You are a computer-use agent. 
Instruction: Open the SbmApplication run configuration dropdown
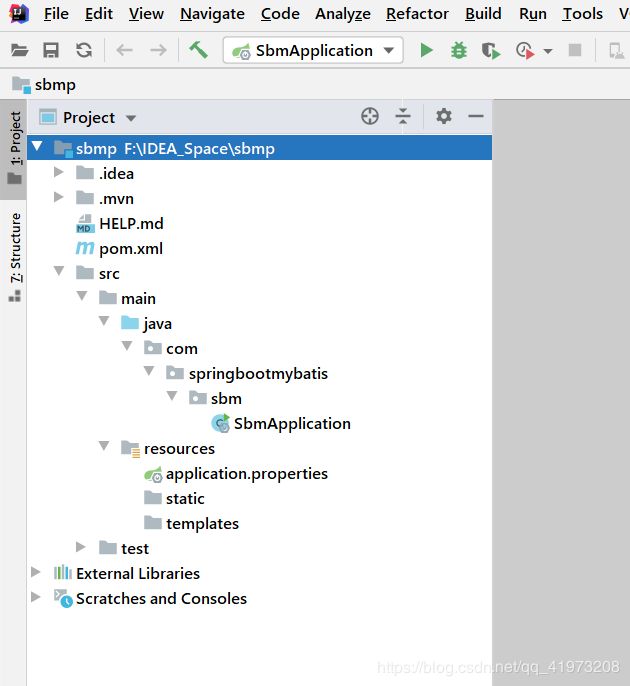313,51
